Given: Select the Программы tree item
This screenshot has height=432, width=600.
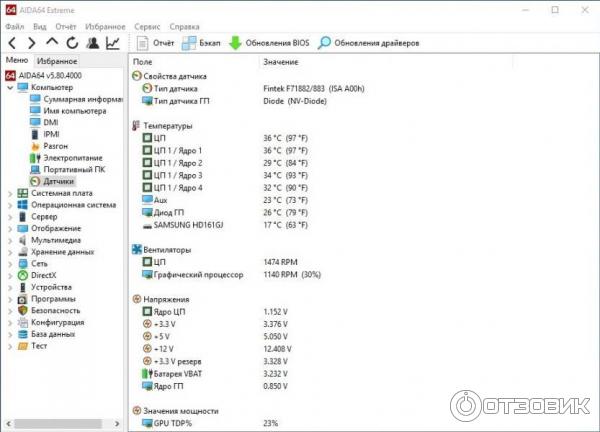Looking at the screenshot, I should 53,299.
